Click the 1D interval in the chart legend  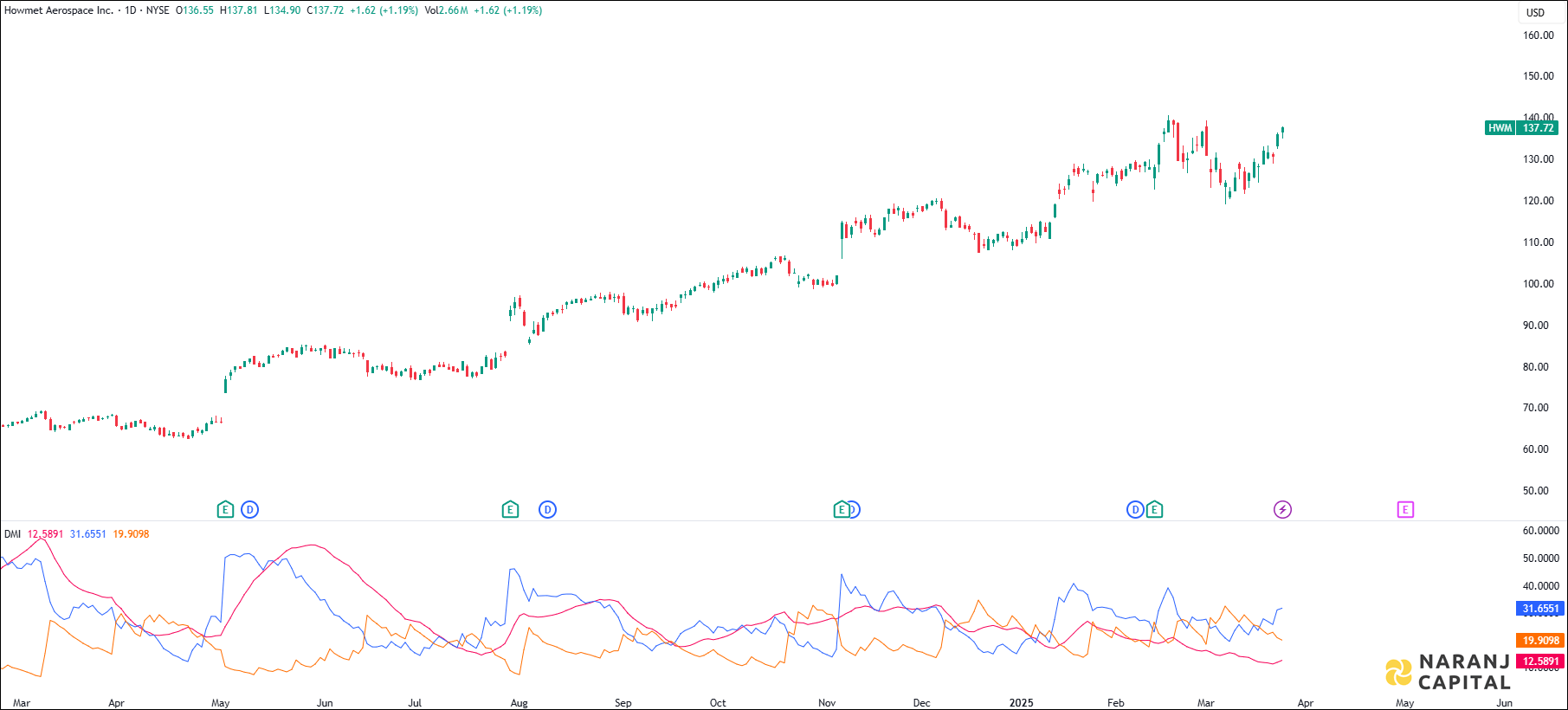131,10
